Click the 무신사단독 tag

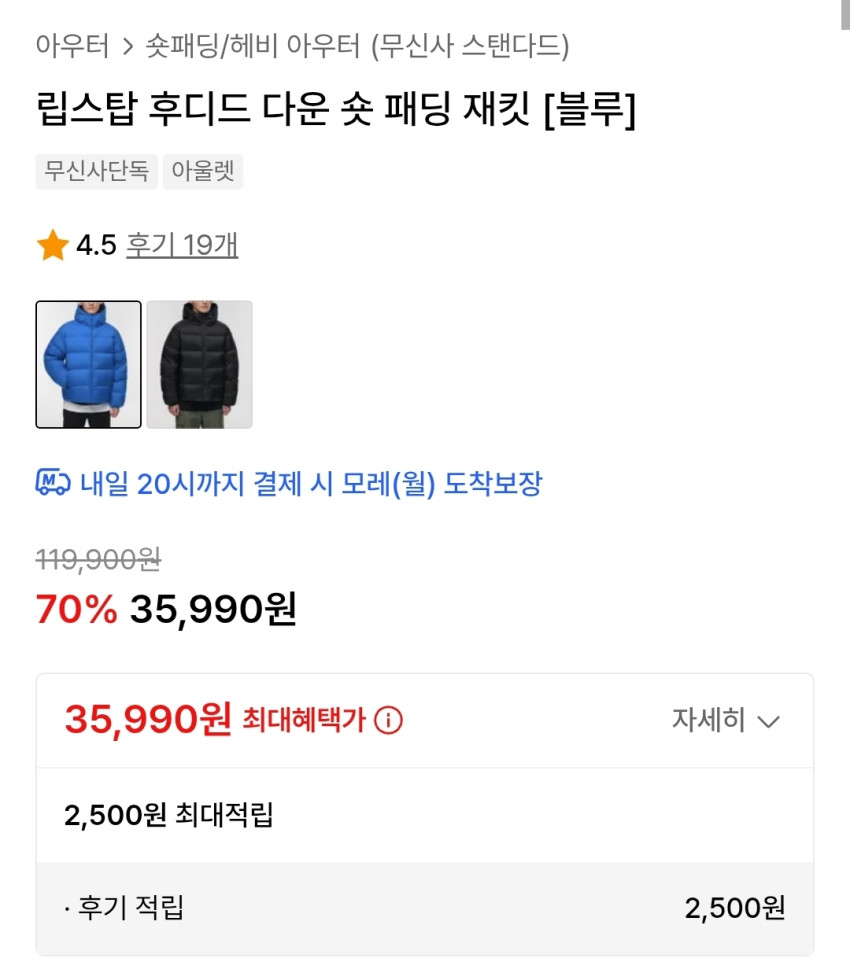coord(96,171)
